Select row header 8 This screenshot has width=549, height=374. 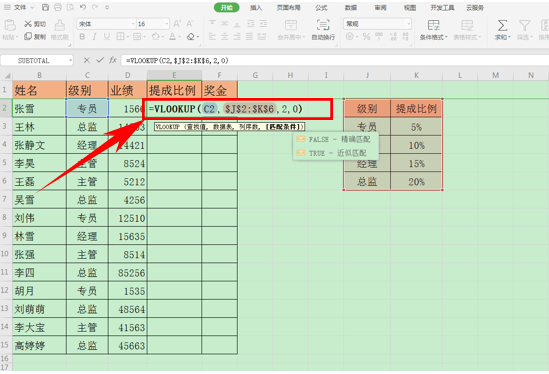pyautogui.click(x=5, y=217)
